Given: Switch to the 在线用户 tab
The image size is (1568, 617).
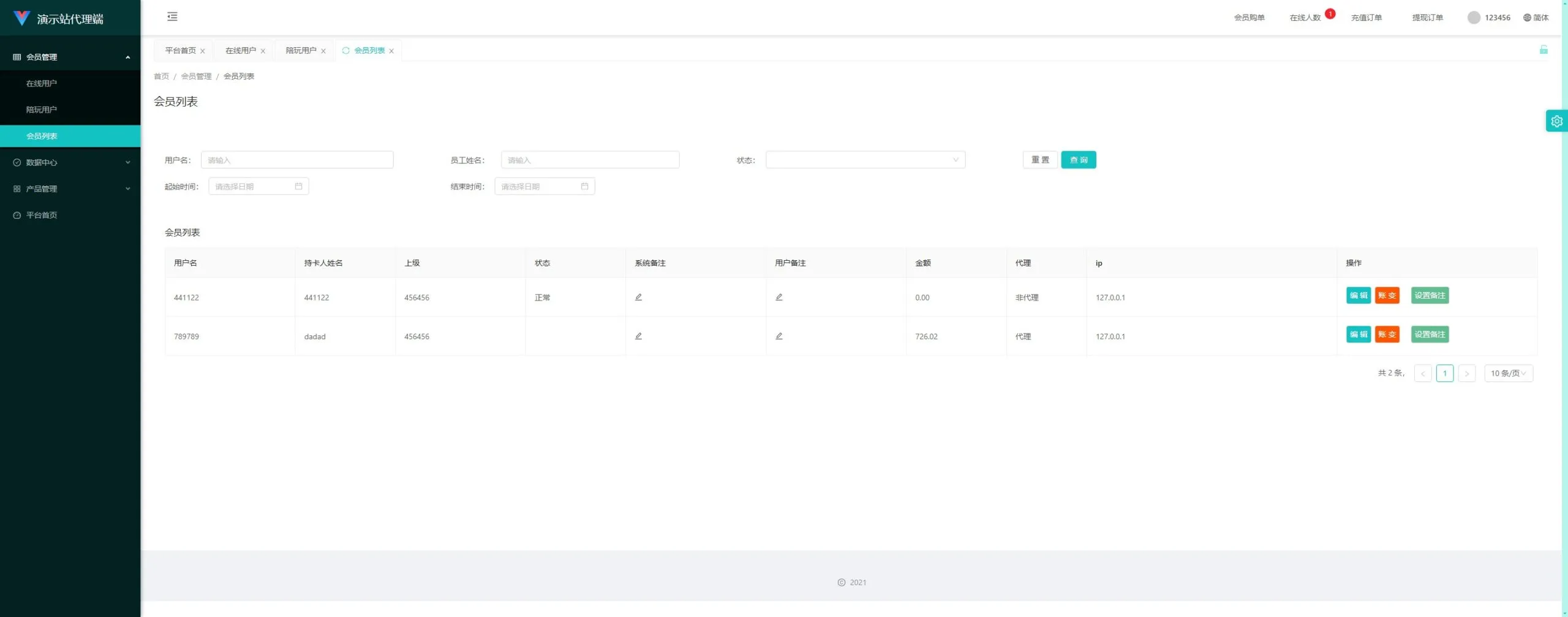Looking at the screenshot, I should click(241, 50).
